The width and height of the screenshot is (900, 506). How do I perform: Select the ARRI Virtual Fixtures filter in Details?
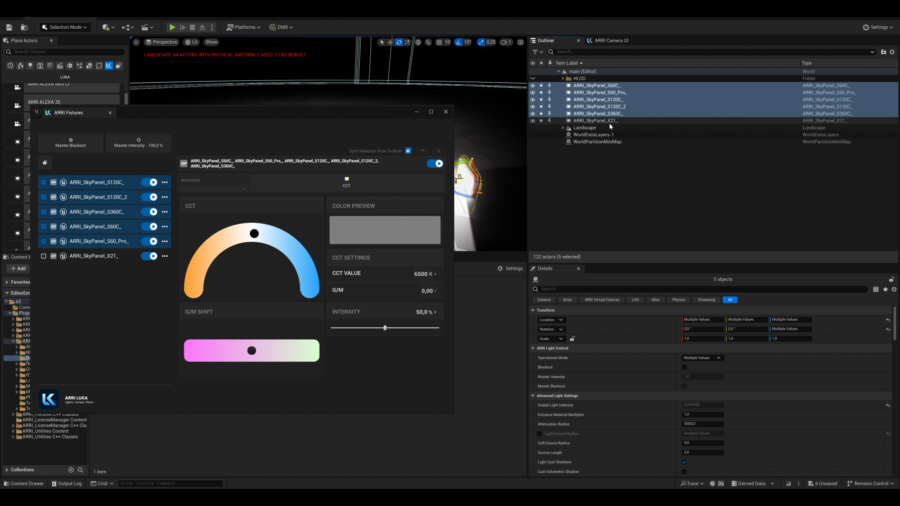point(602,299)
